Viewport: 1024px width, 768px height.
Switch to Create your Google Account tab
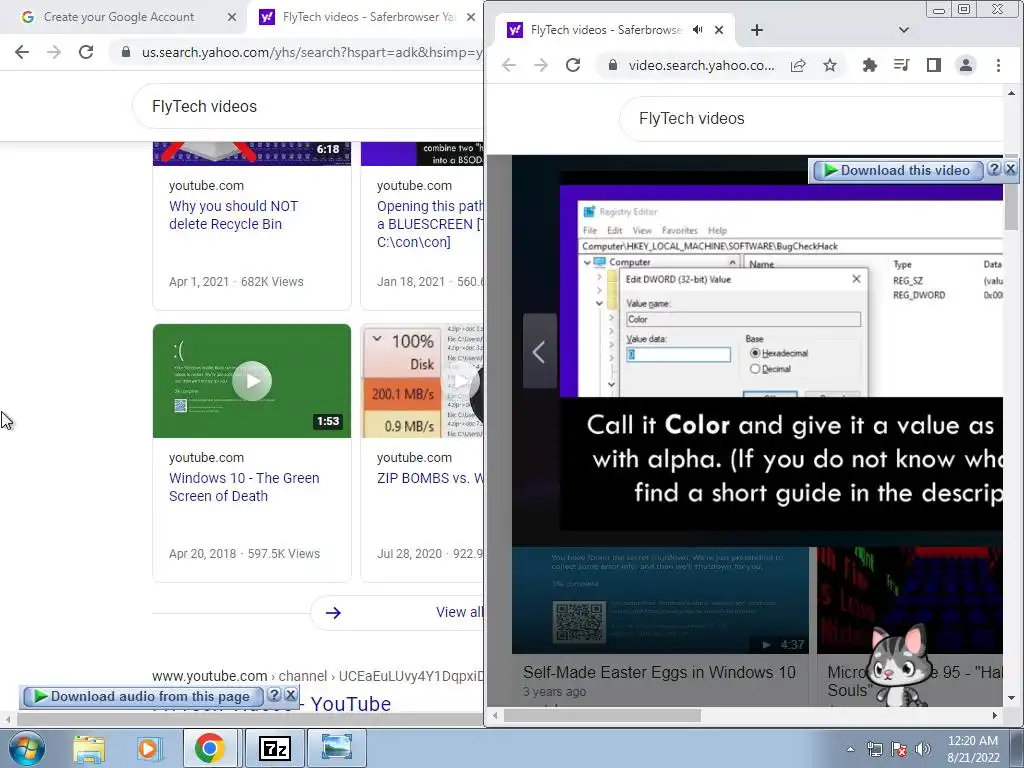[x=119, y=17]
